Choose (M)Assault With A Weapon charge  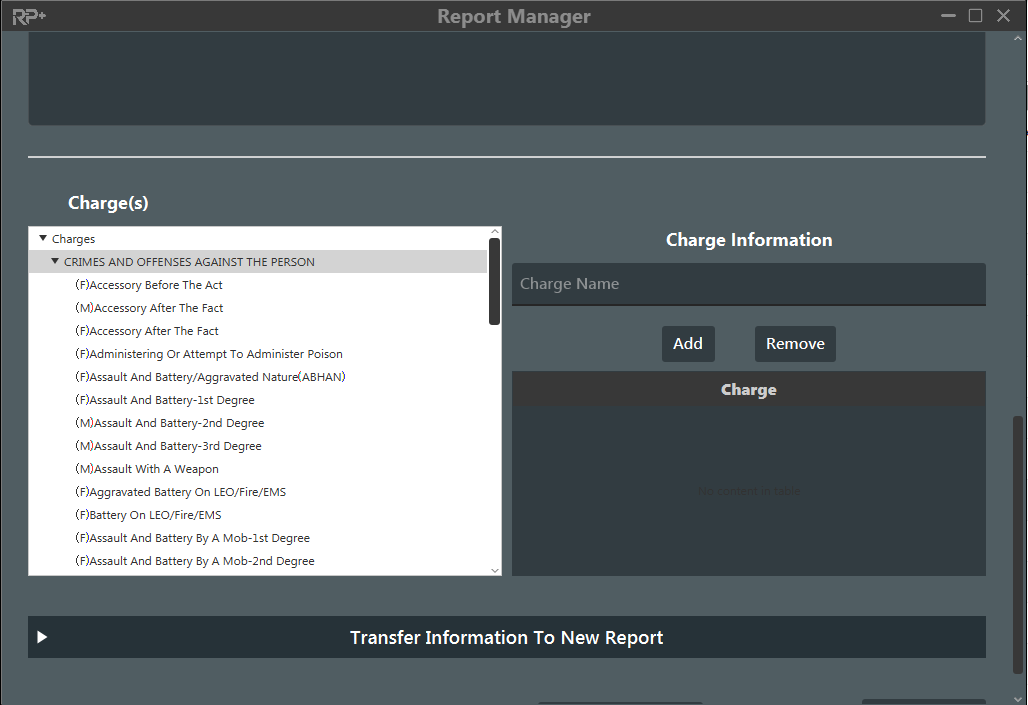[x=147, y=469]
